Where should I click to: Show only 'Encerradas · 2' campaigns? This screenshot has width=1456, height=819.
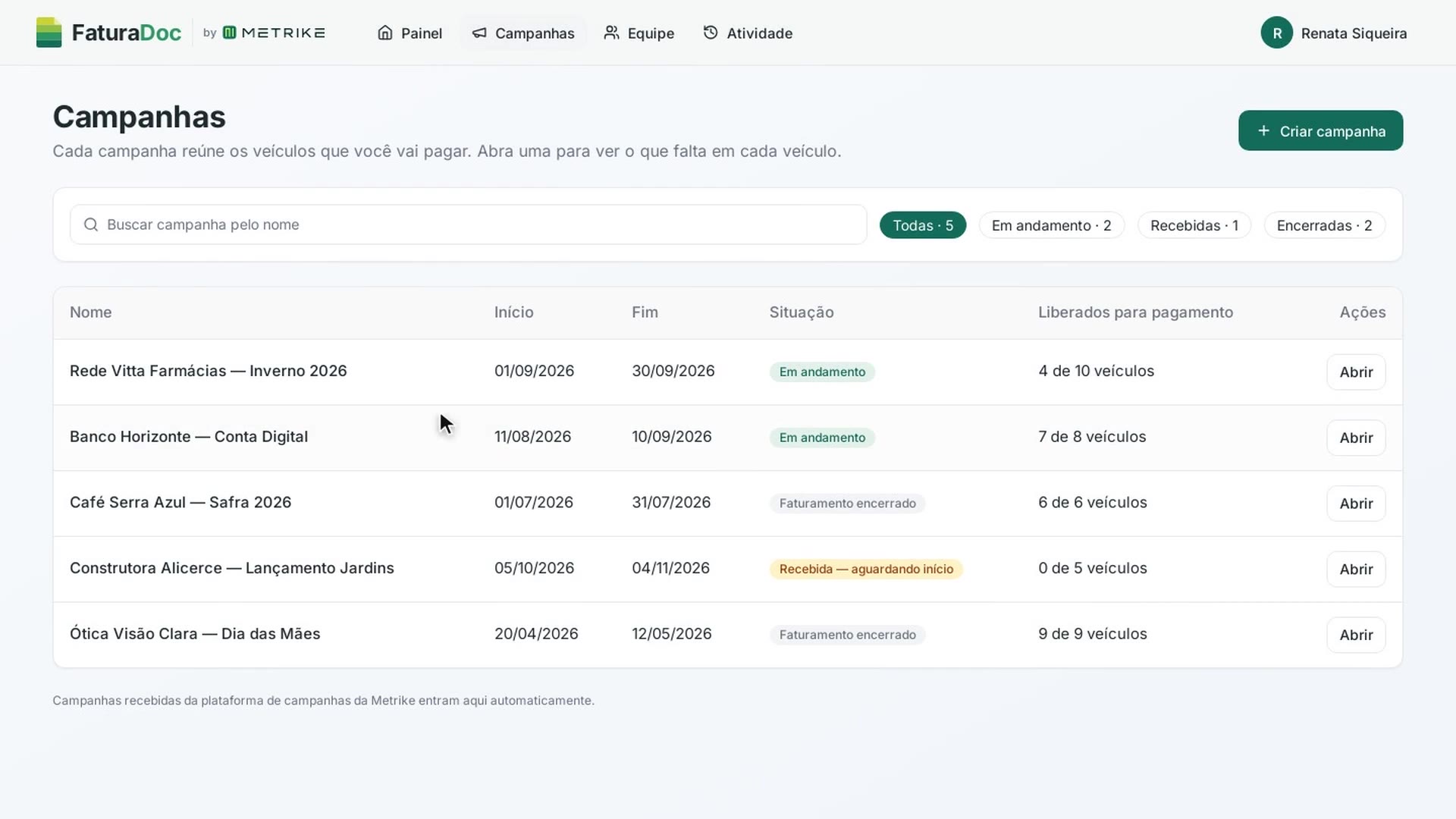click(1325, 225)
